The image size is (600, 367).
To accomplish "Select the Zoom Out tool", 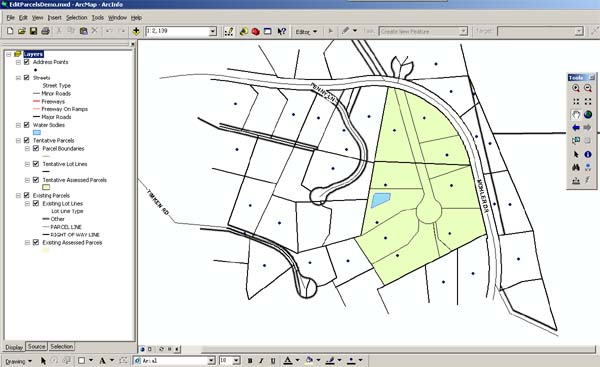I will tap(588, 88).
